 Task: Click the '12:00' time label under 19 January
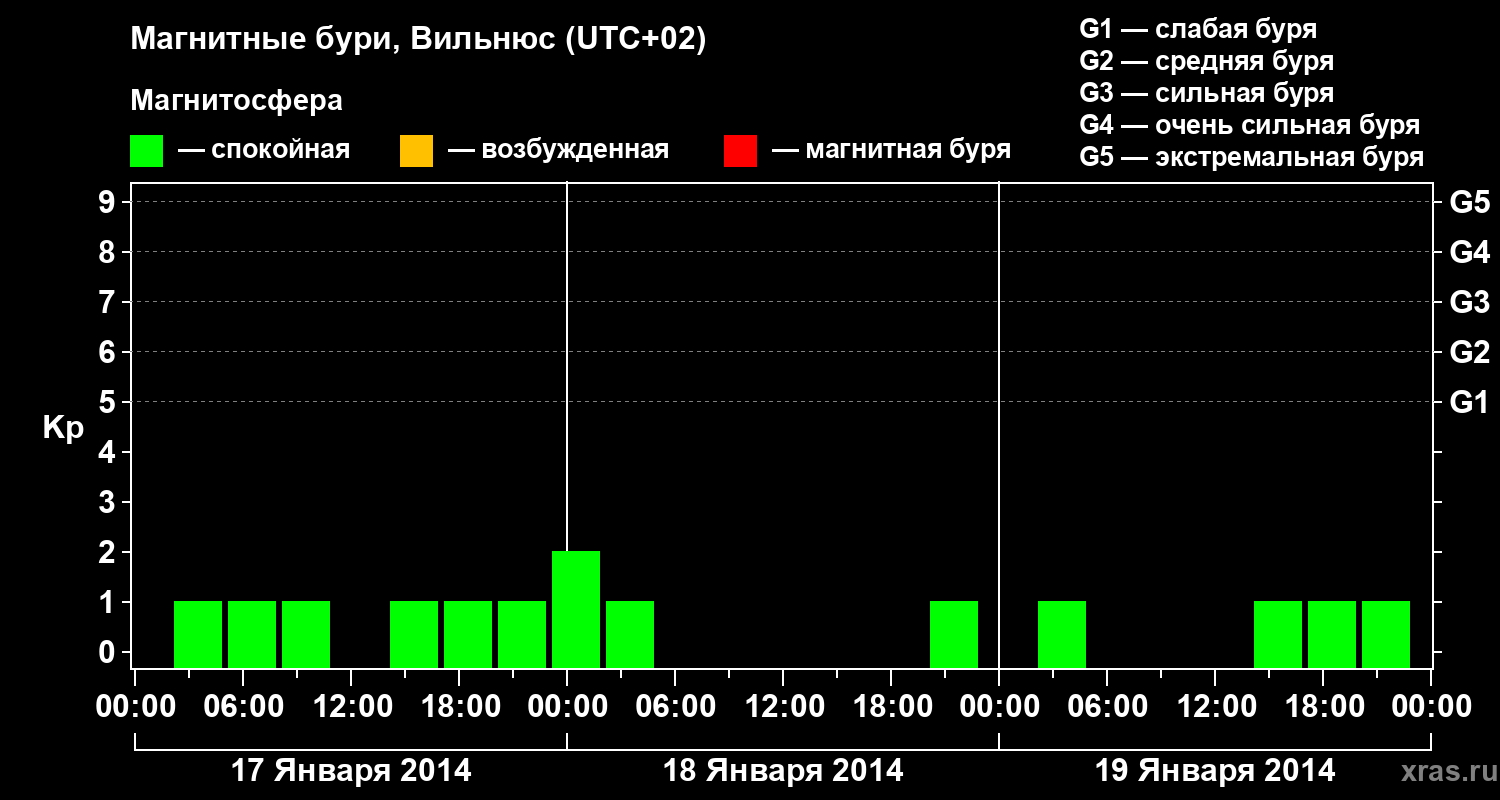tap(1215, 707)
